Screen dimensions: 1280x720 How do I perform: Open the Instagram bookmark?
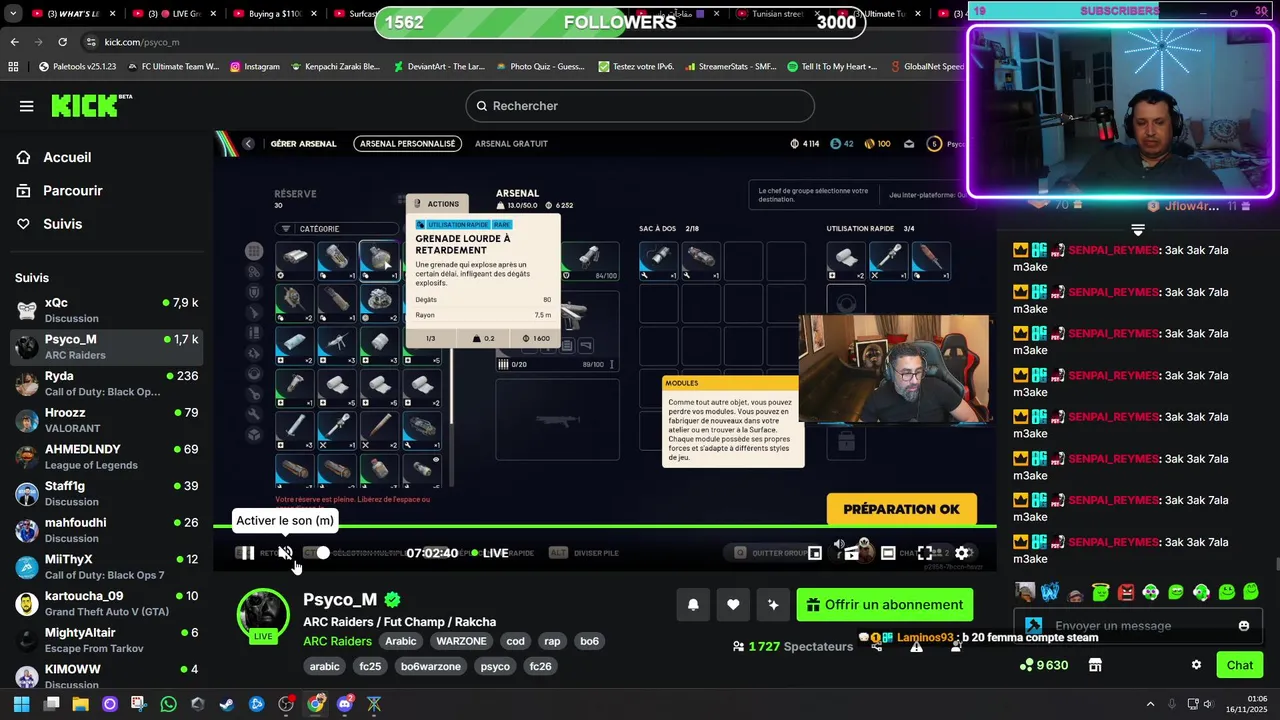tap(255, 67)
